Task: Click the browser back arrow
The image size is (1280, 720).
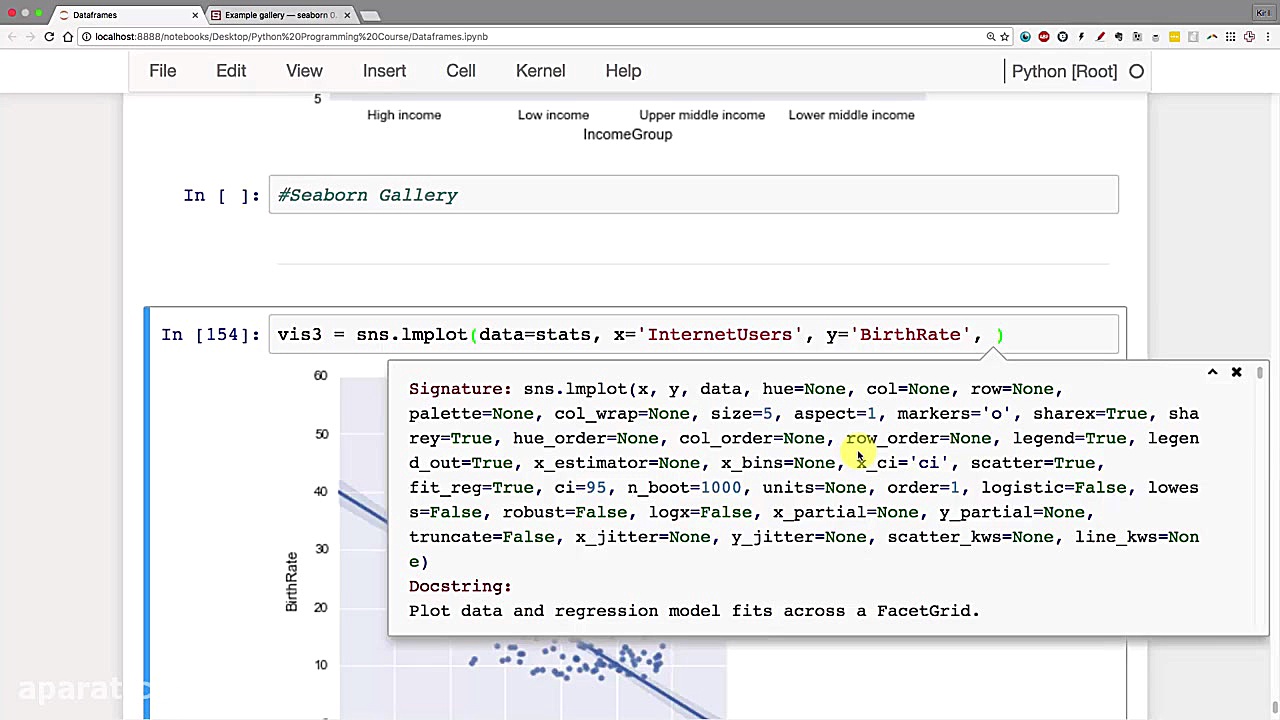Action: pos(13,36)
